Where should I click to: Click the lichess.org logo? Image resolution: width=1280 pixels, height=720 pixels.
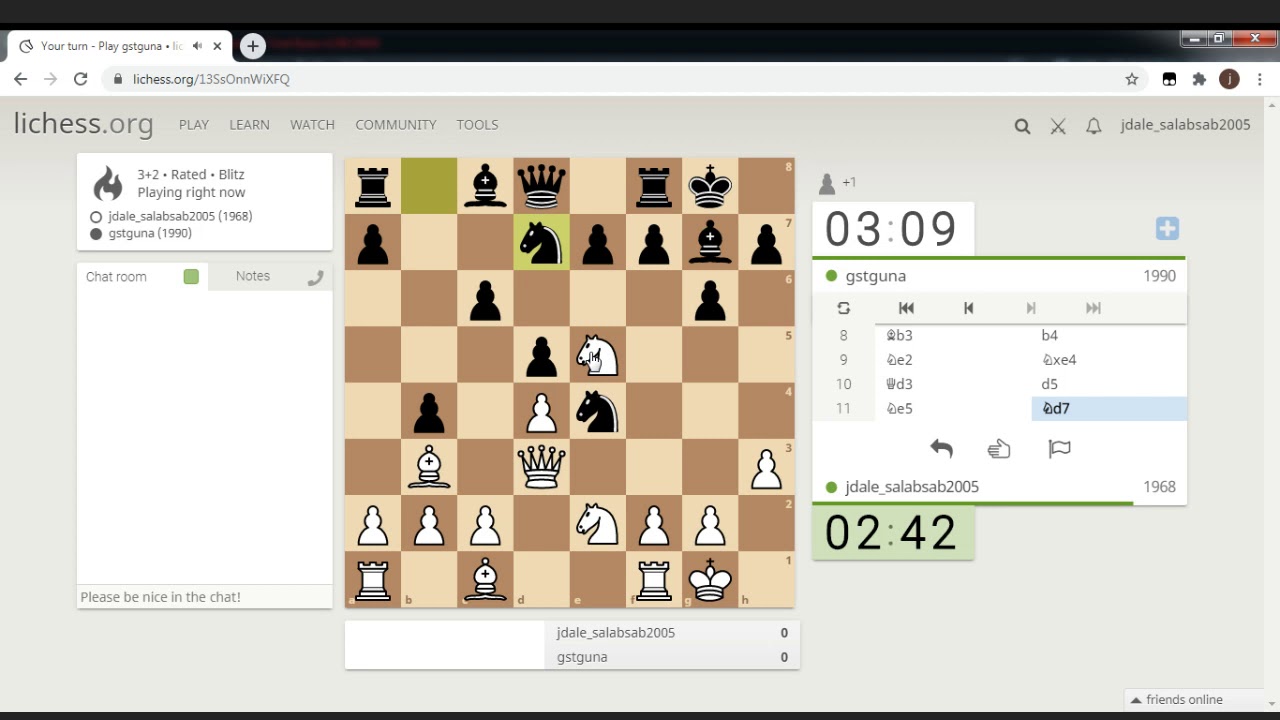[x=83, y=124]
